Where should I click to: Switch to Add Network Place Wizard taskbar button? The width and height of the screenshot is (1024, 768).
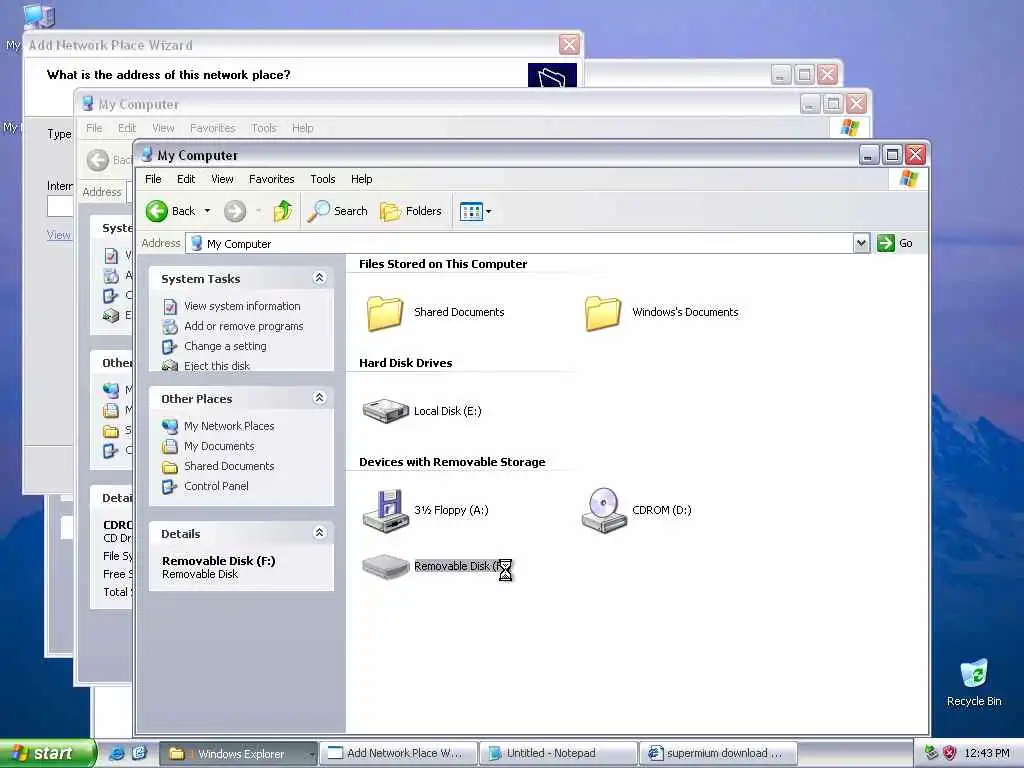(399, 754)
